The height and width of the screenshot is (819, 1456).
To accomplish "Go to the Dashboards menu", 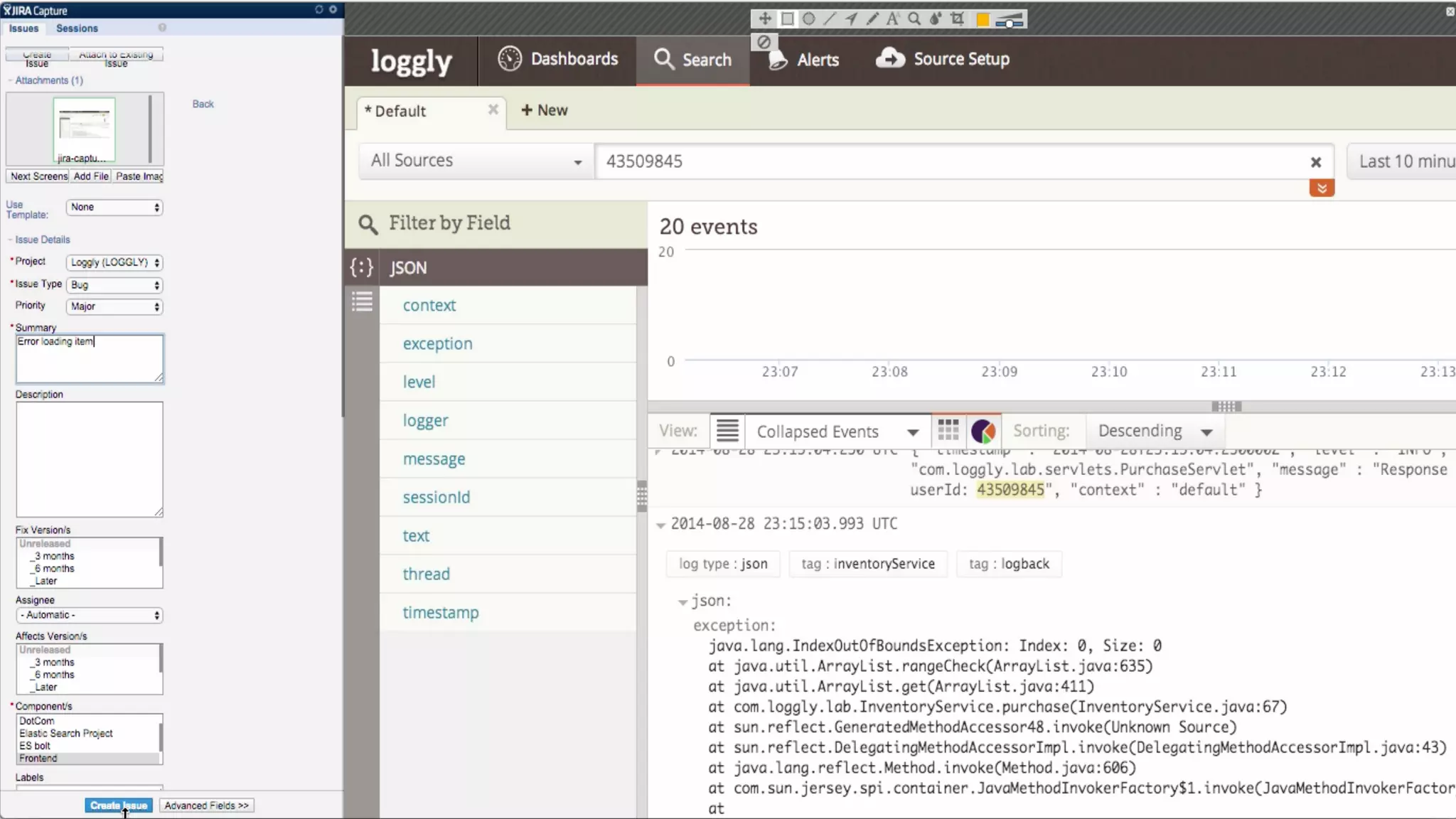I will tap(558, 59).
